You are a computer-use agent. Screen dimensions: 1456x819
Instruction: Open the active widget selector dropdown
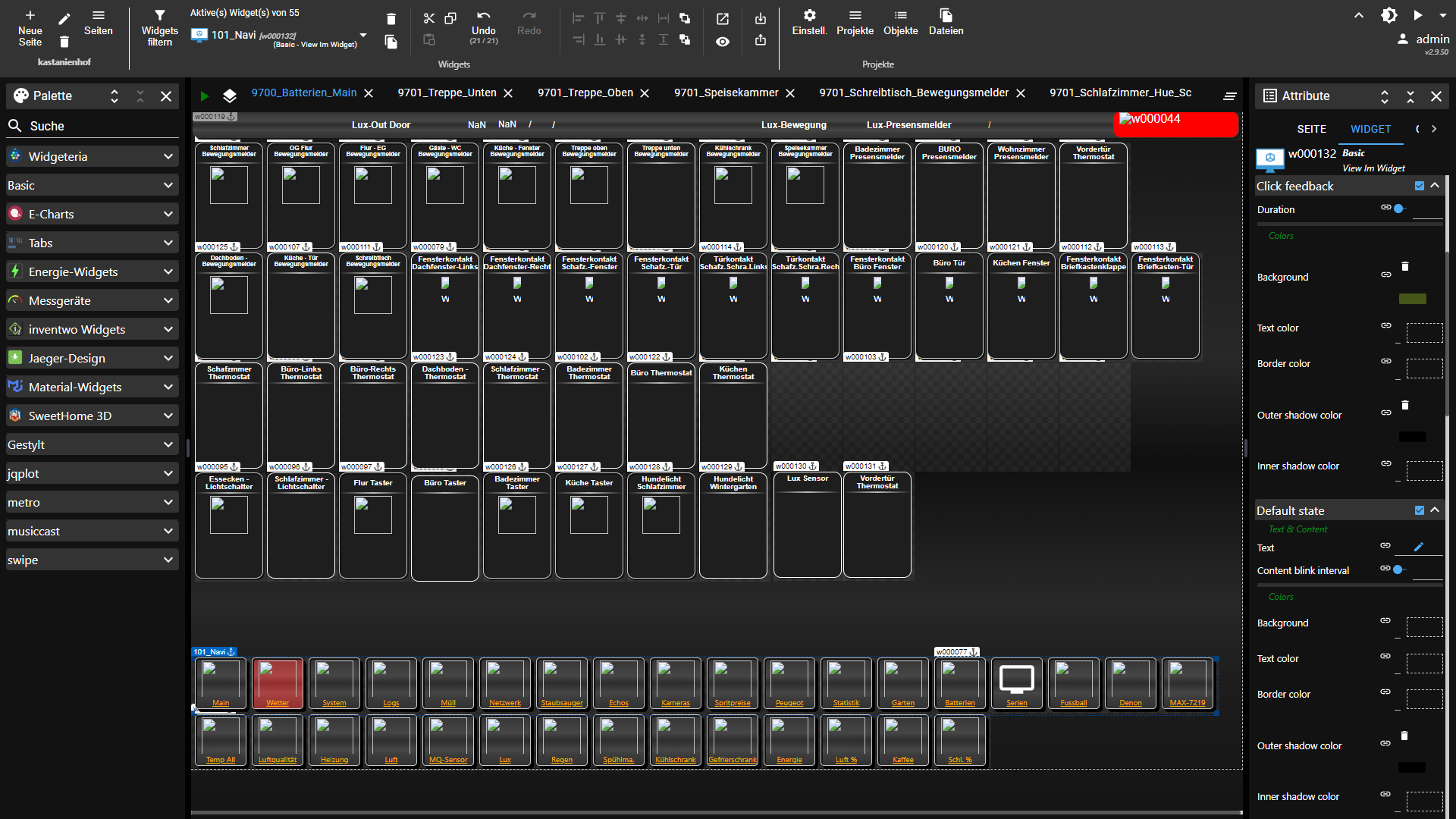(363, 35)
